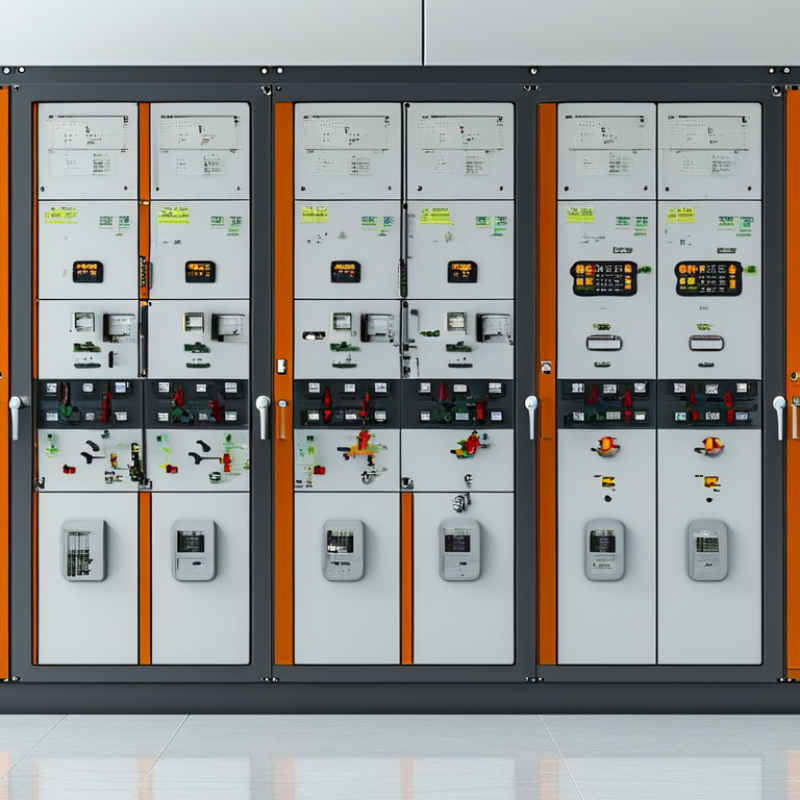
Task: Click the yellow label in the first column
Action: point(61,215)
